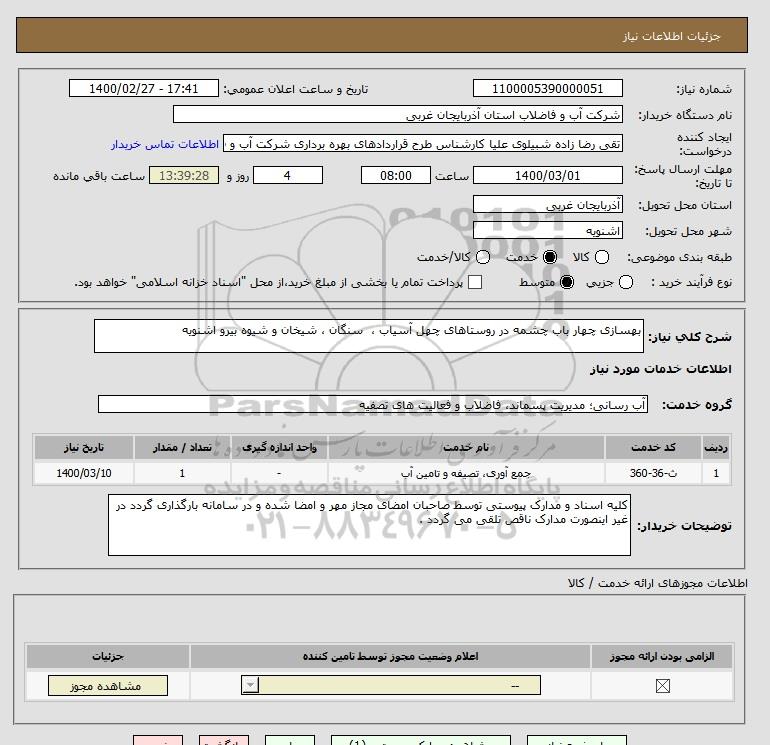The image size is (770, 745).
Task: Click the نوع فرآیند خرید label
Action: 692,282
